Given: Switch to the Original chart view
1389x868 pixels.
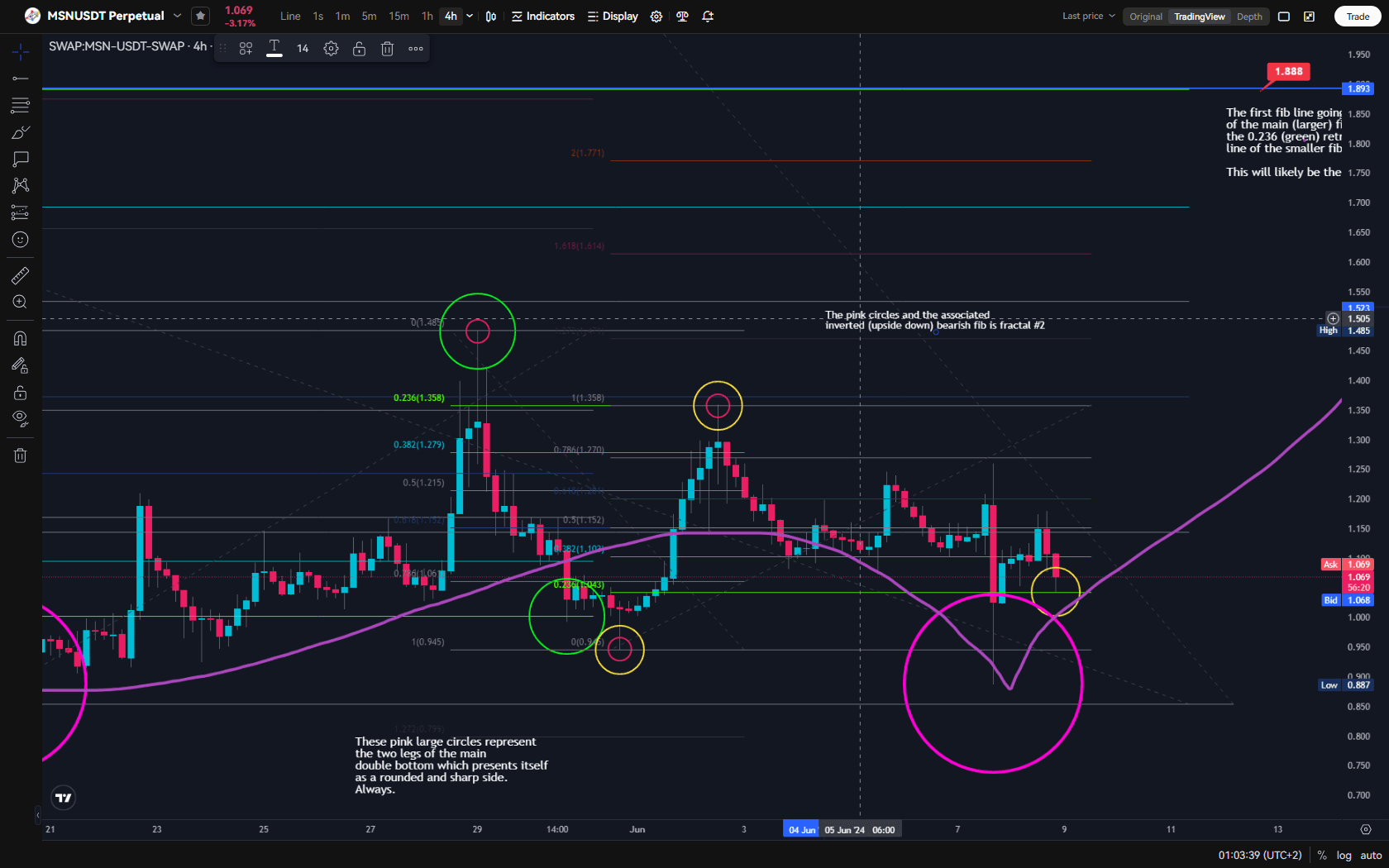Looking at the screenshot, I should coord(1146,17).
